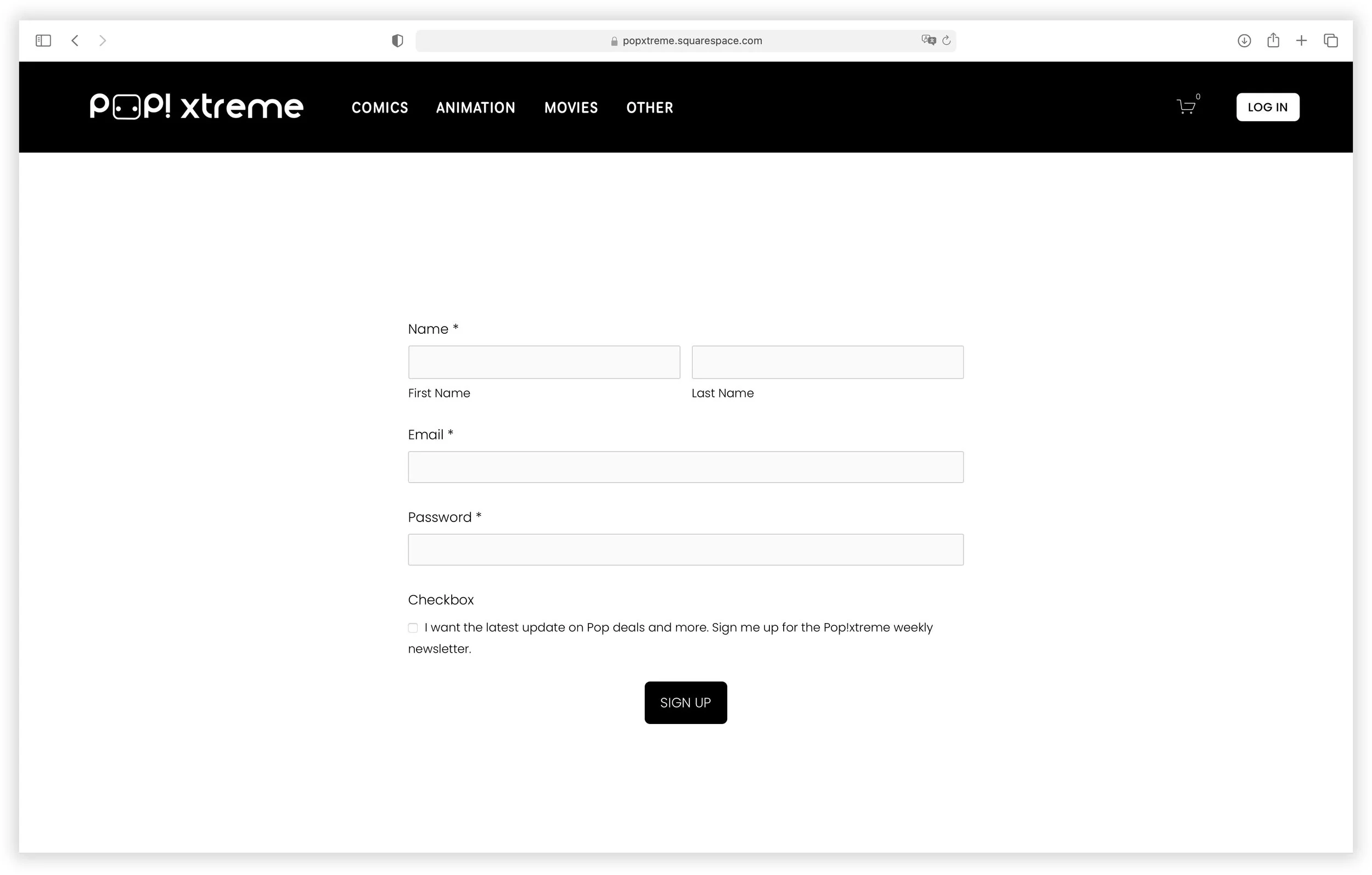The image size is (1372, 875).
Task: Focus the First Name input field
Action: (x=544, y=362)
